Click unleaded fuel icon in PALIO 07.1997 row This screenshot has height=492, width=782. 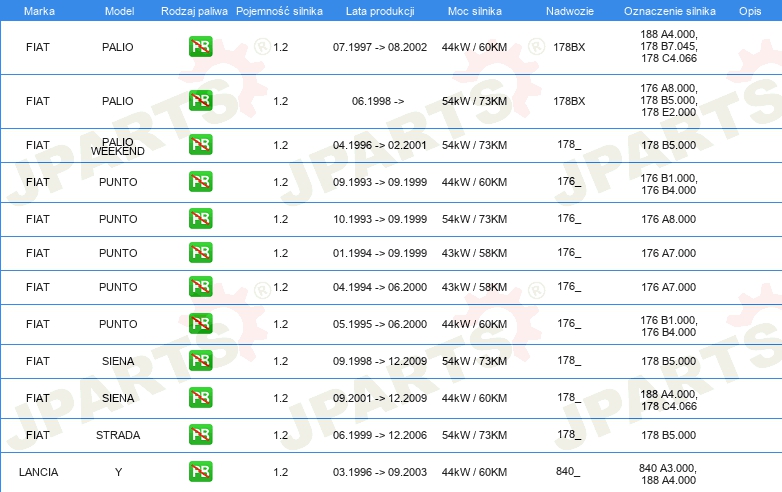point(200,47)
